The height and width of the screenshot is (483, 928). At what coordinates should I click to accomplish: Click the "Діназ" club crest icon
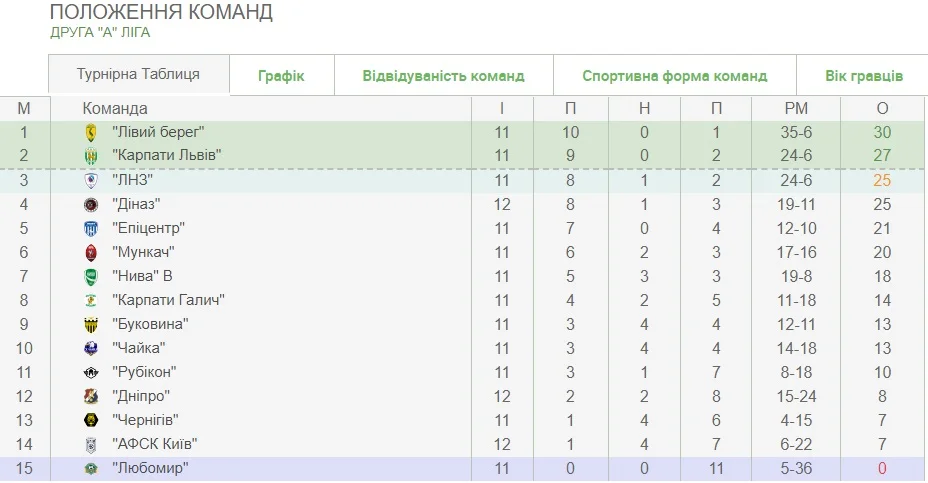tap(91, 204)
